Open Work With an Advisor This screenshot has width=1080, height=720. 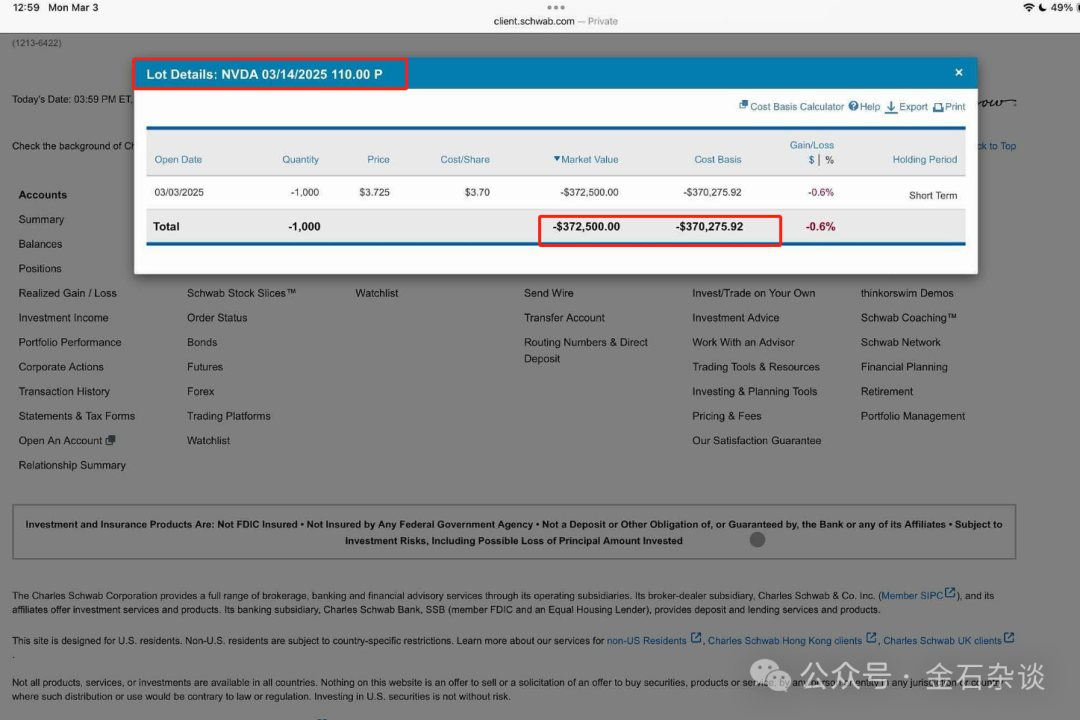(743, 342)
